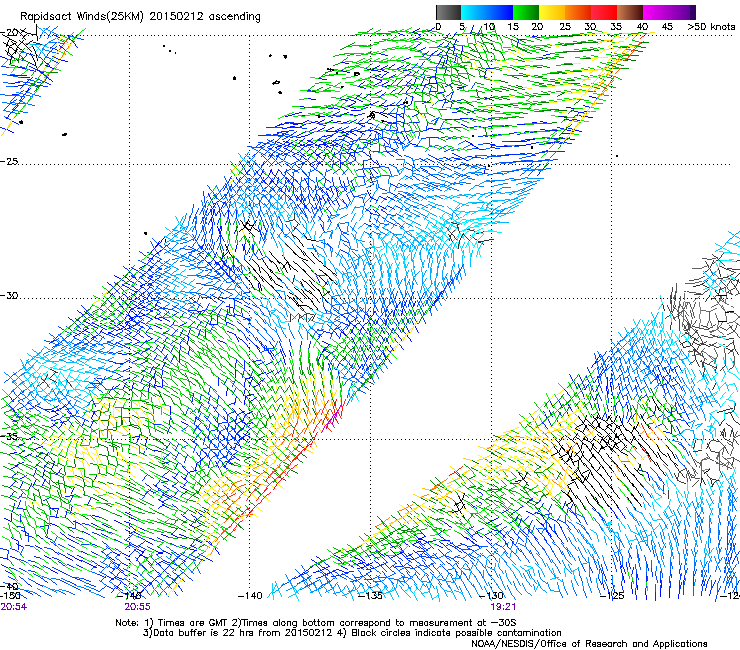Click the '>50 knots' legend label

point(711,26)
